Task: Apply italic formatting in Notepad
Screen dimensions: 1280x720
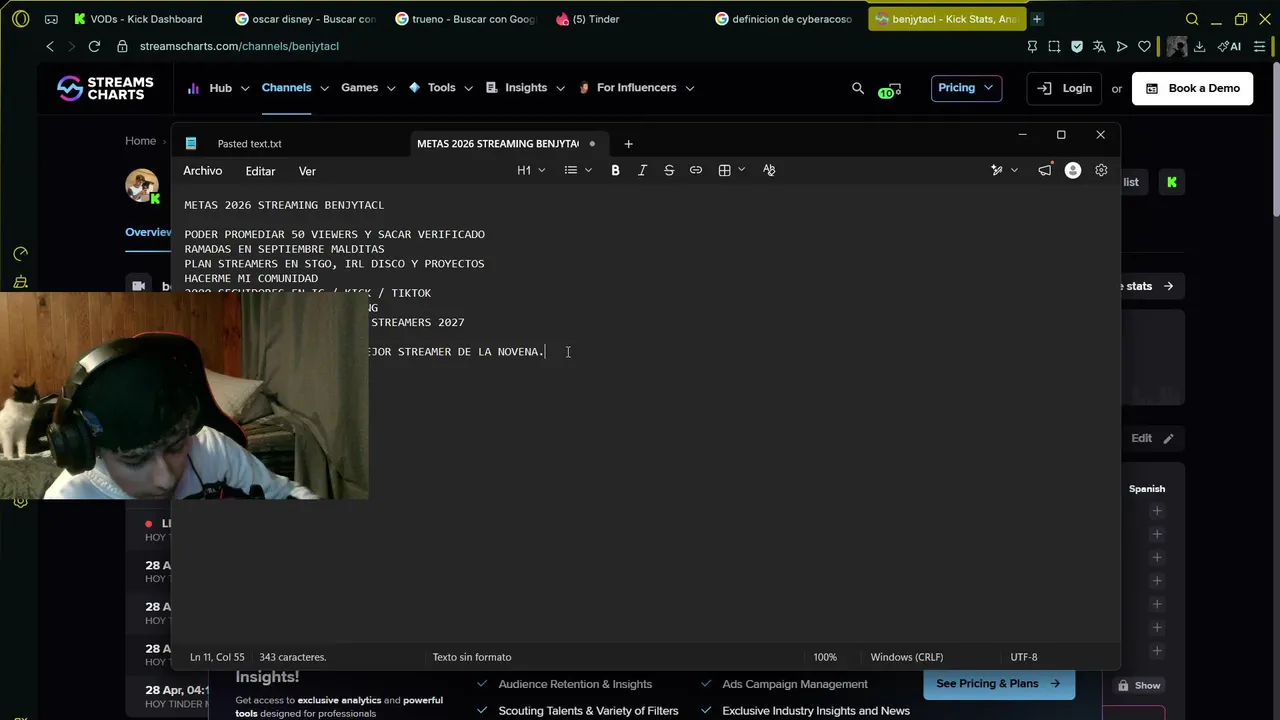Action: pyautogui.click(x=642, y=170)
